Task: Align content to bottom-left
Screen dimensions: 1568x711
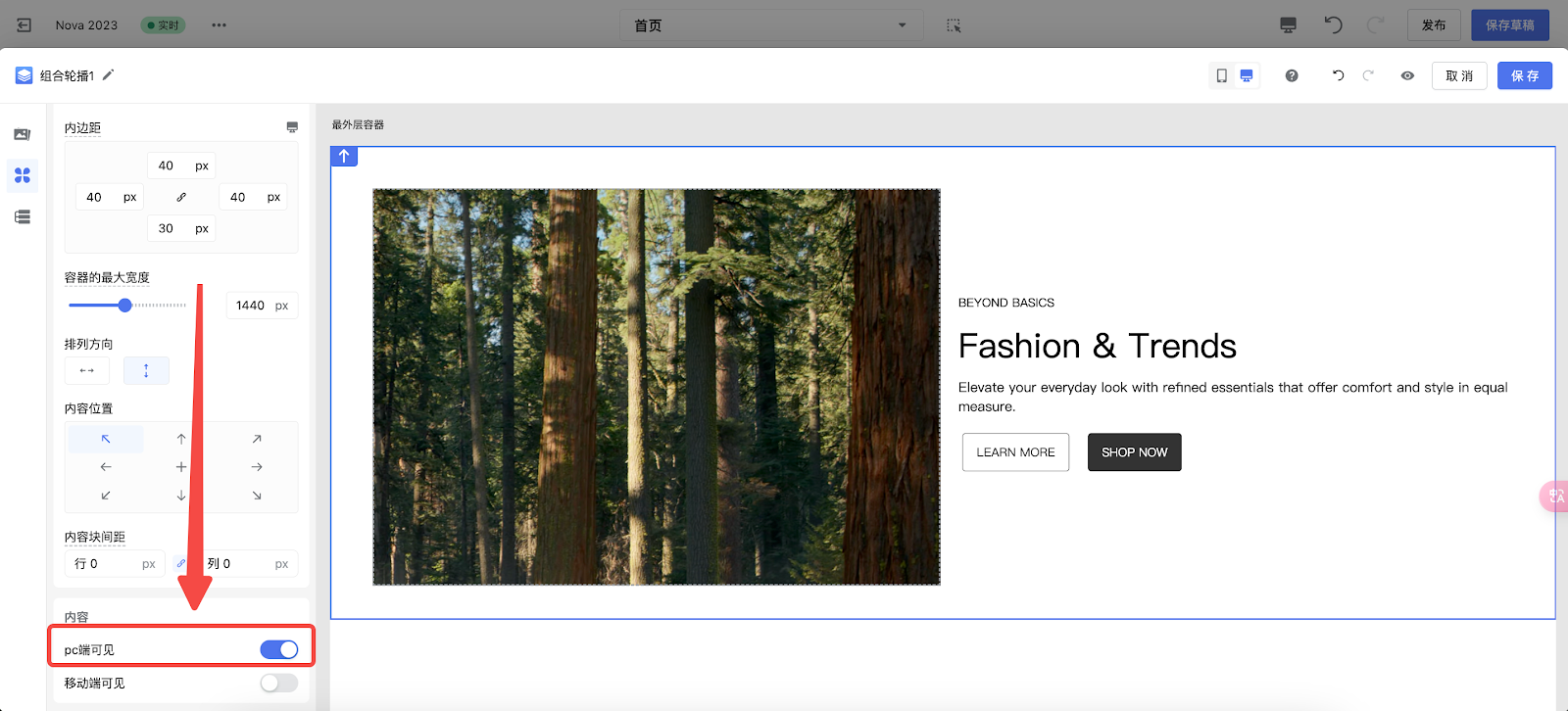Action: point(106,496)
